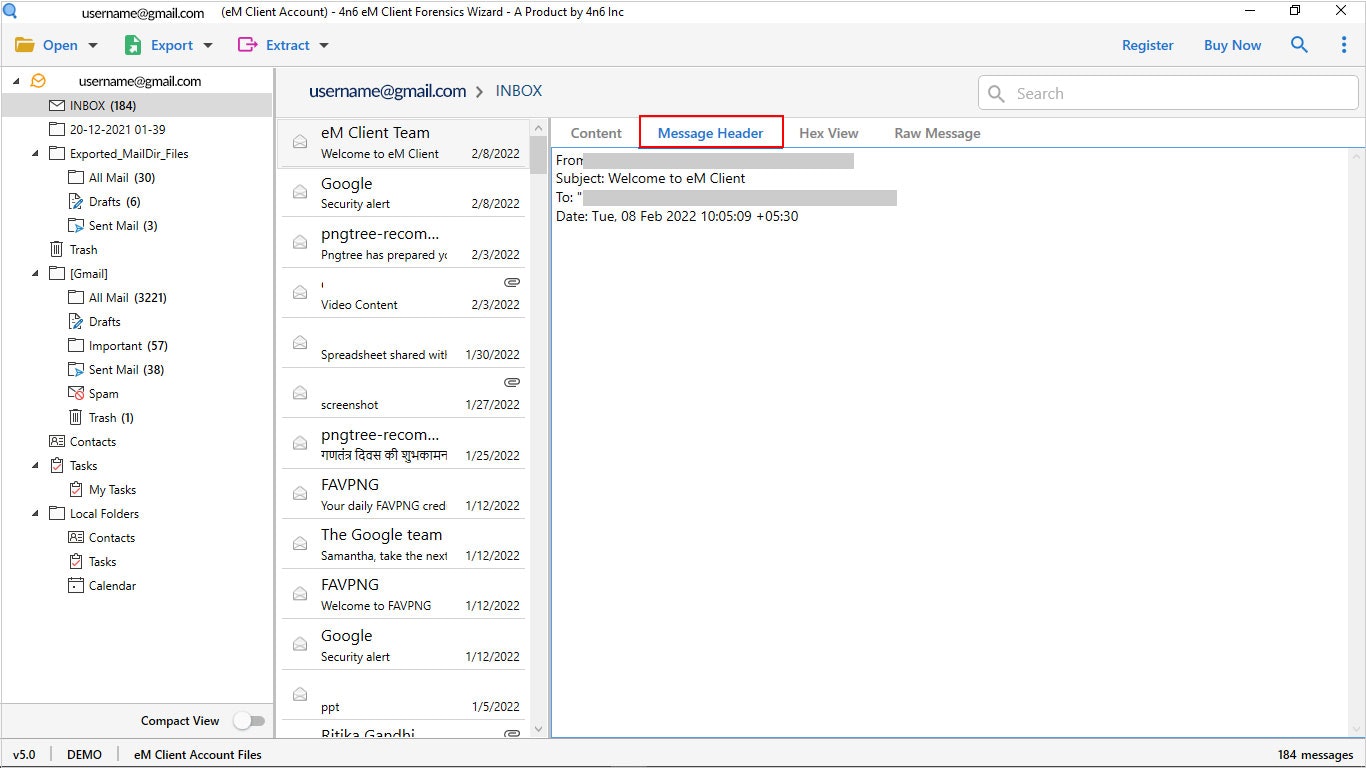Collapse the username@gmail.com account tree
Image resolution: width=1366 pixels, height=768 pixels.
point(16,81)
